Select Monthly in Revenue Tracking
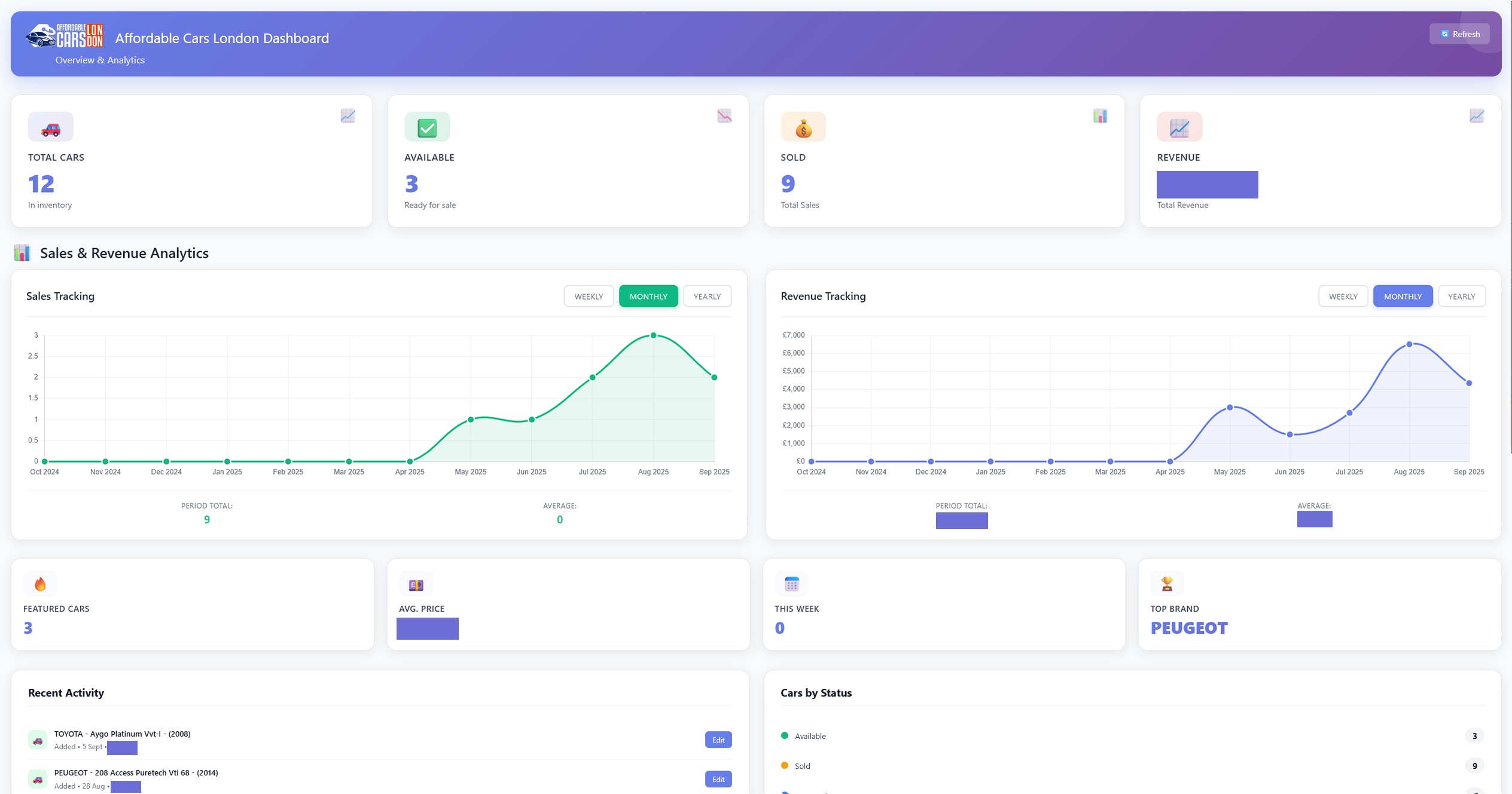1512x794 pixels. point(1403,297)
